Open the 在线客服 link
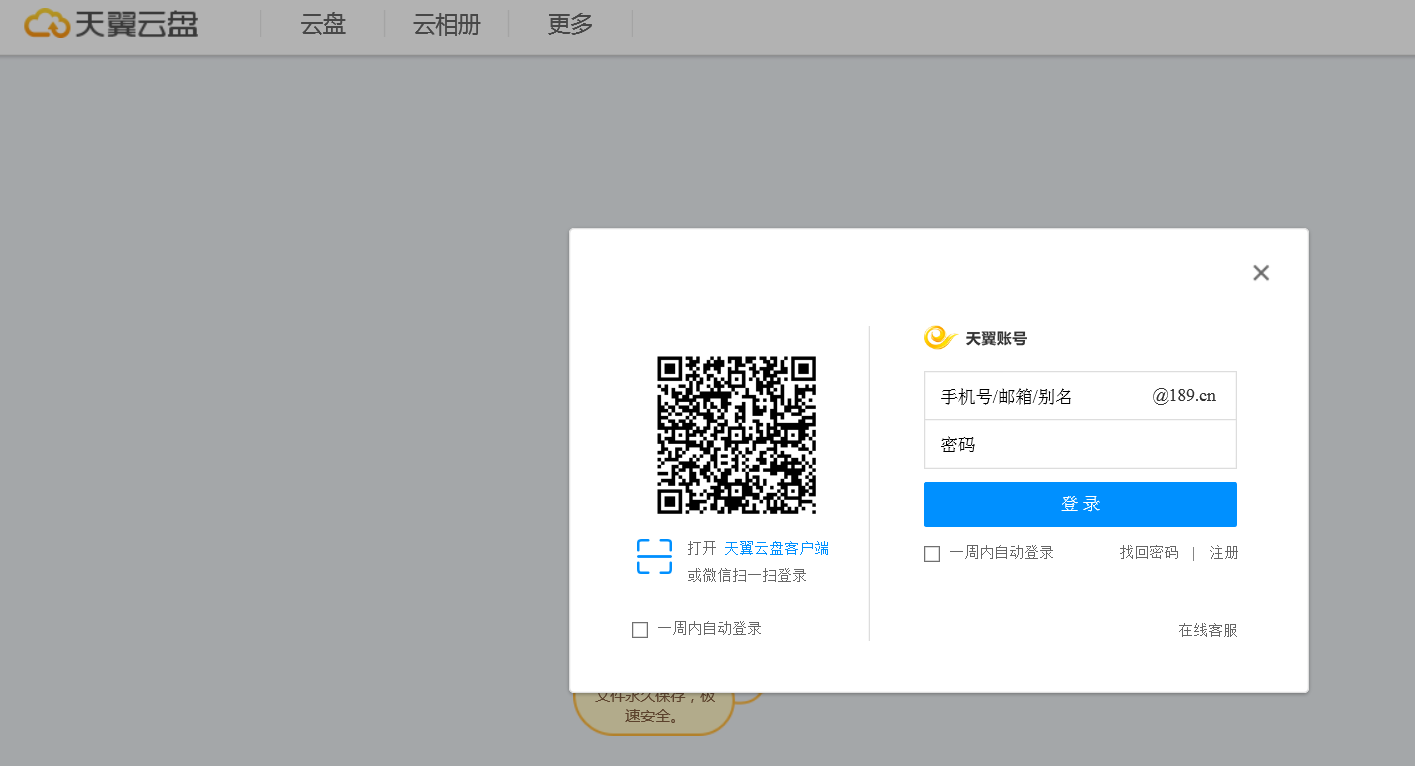 tap(1208, 630)
